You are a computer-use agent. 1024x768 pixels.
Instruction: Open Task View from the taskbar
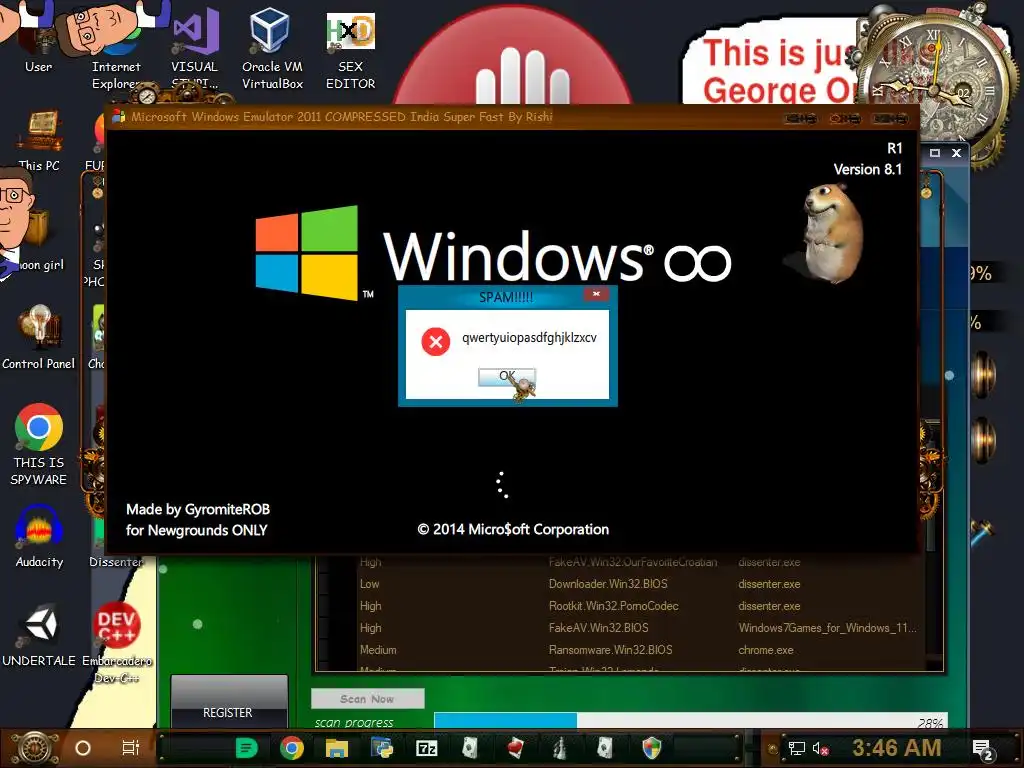[131, 748]
